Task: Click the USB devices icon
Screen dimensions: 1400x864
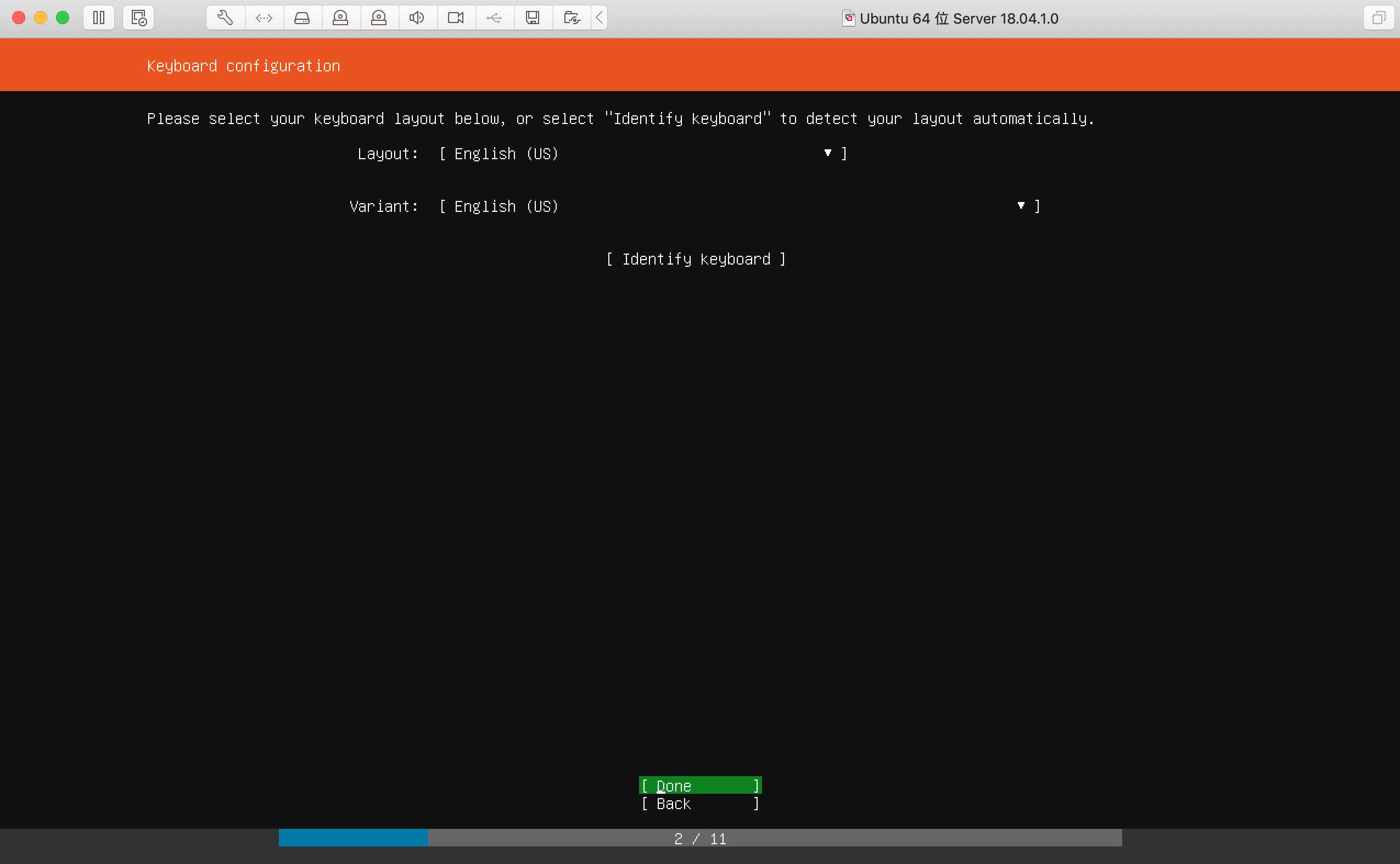Action: pos(494,18)
